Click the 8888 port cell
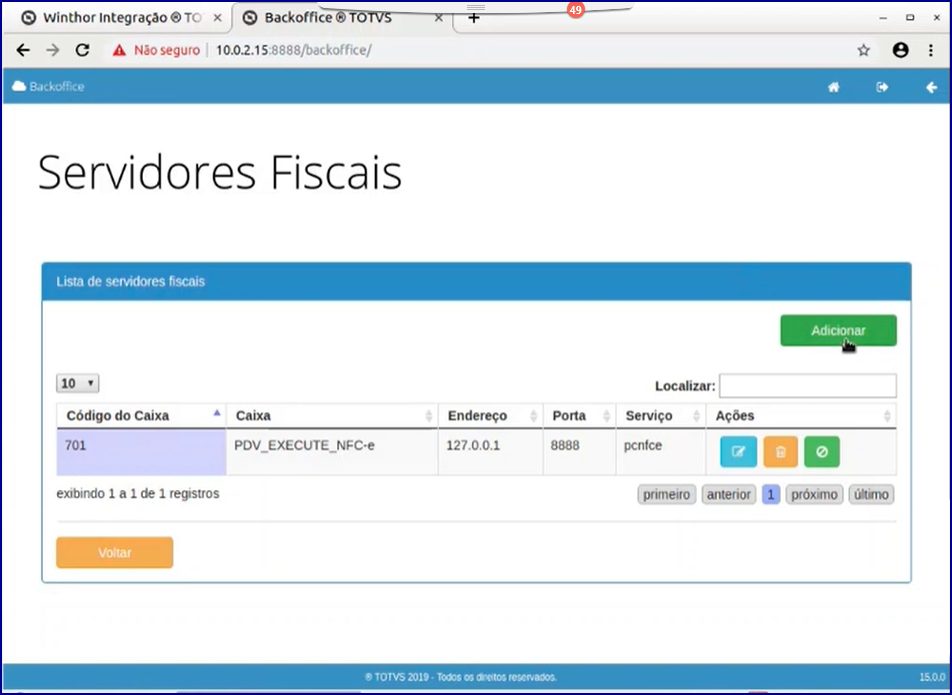 point(579,452)
